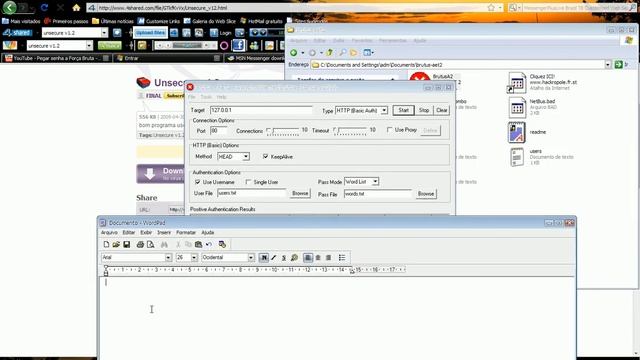
Task: Browse for the Pass File
Action: (x=426, y=194)
